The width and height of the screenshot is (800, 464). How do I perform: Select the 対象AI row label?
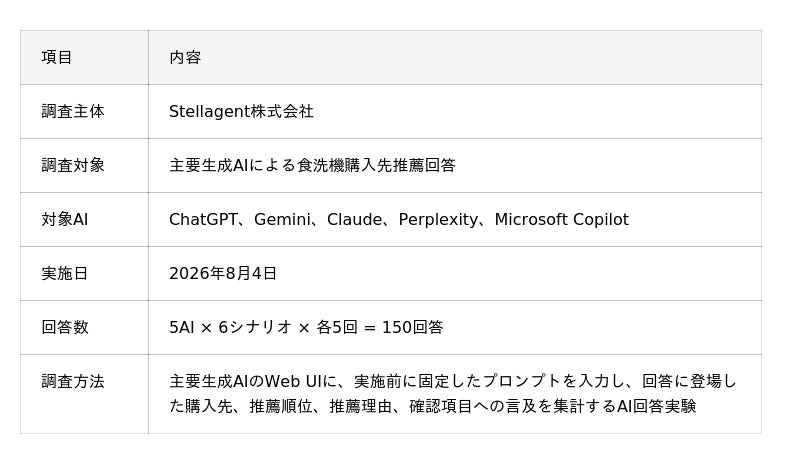[x=65, y=219]
